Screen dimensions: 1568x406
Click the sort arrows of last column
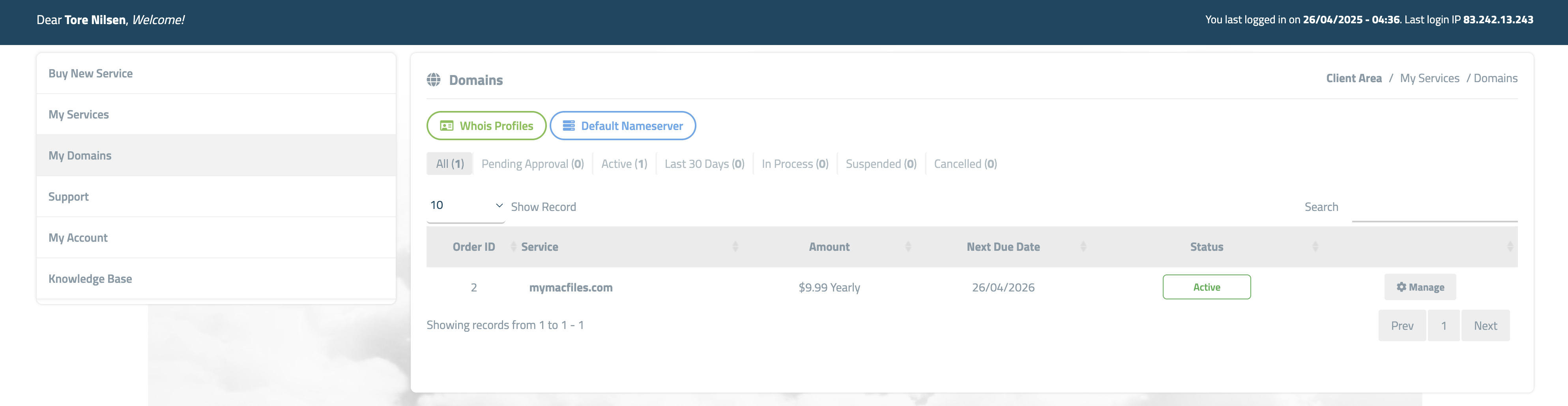point(1510,247)
